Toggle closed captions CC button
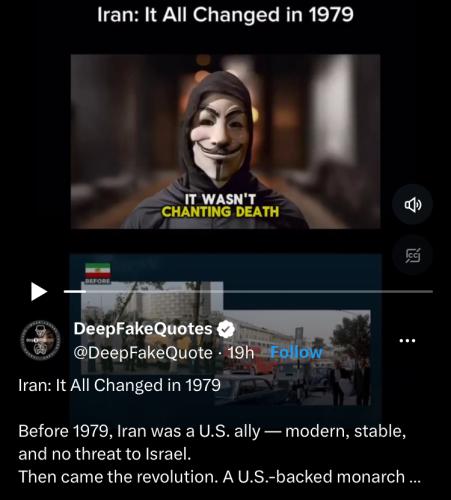The height and width of the screenshot is (500, 451). (413, 255)
